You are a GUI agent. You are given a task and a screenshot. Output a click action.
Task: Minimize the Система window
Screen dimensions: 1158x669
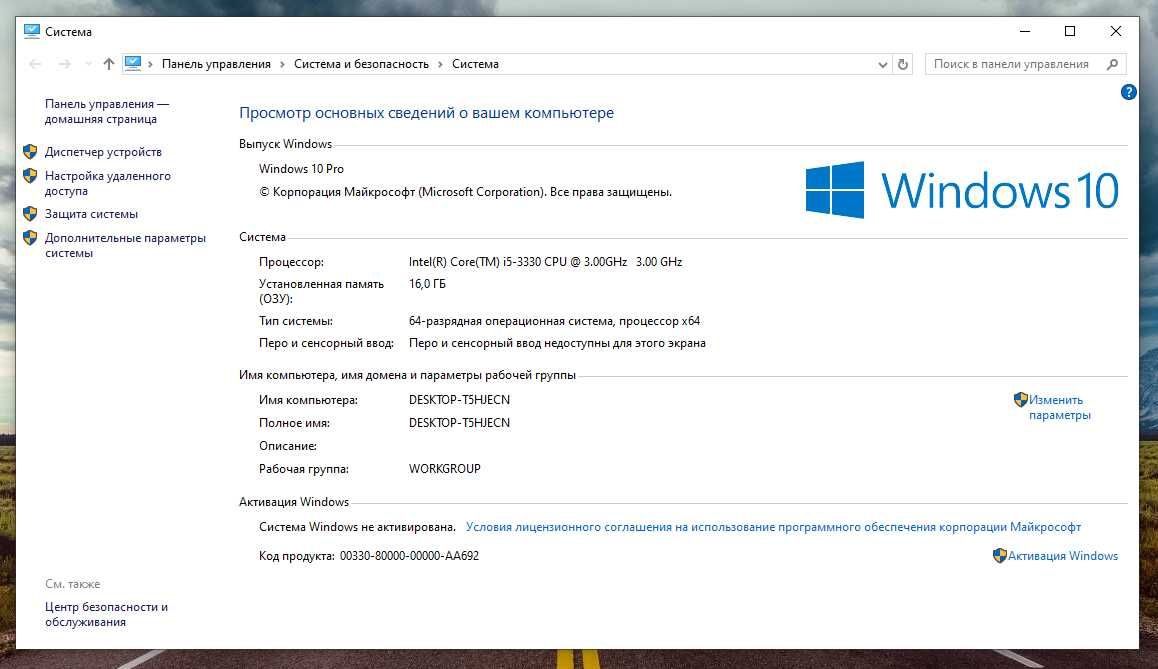(1024, 31)
